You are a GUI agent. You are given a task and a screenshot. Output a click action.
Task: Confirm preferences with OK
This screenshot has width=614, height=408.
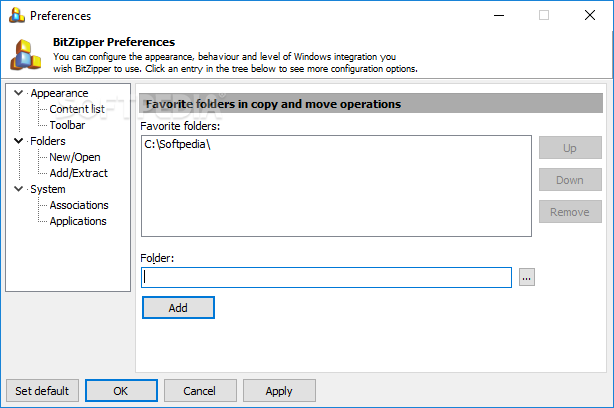[x=121, y=391]
